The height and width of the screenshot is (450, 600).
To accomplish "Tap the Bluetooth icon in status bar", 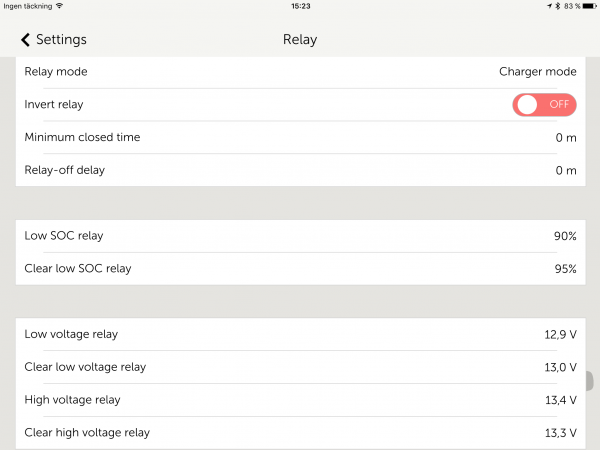I will [x=557, y=6].
